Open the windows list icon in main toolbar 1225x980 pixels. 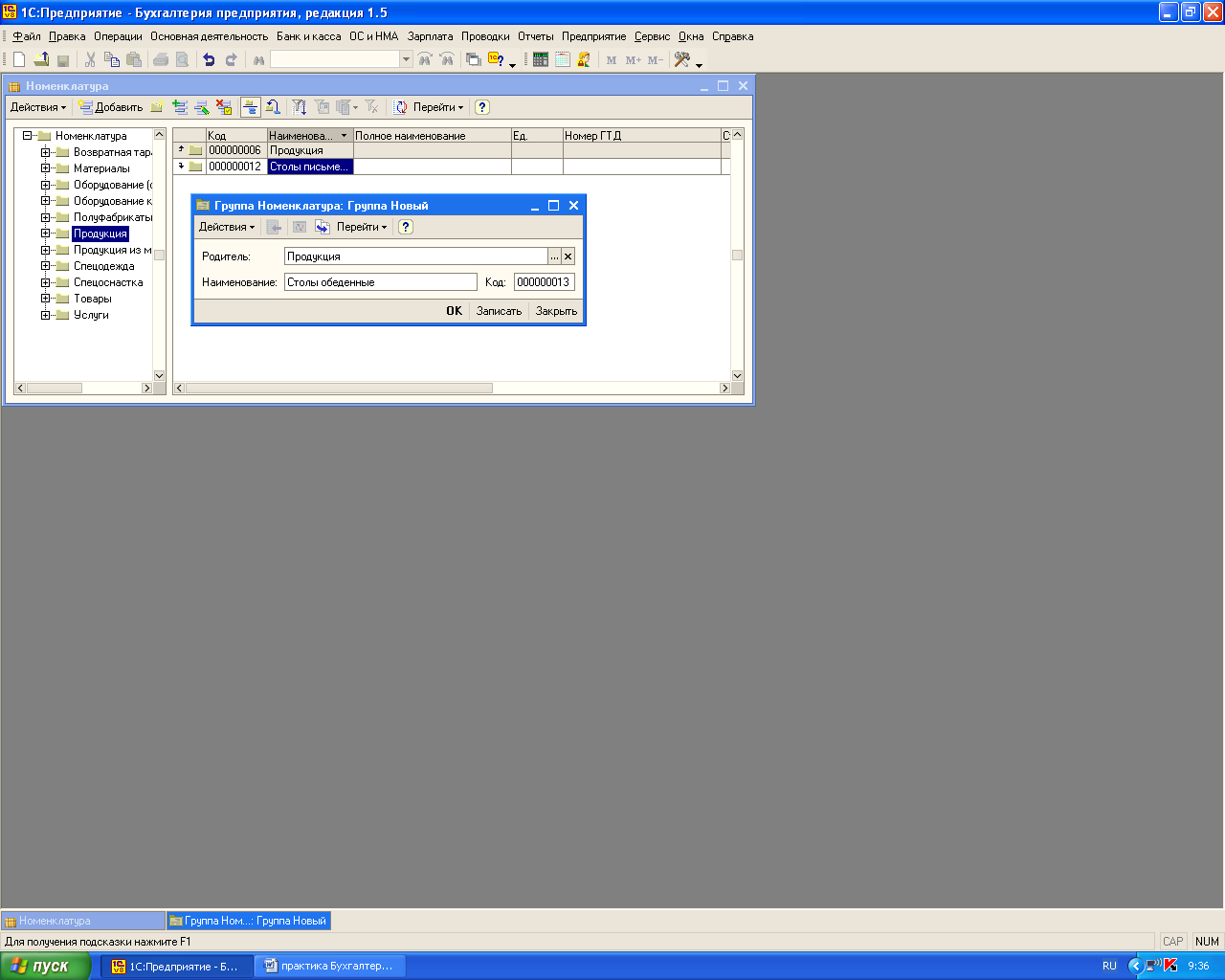(x=474, y=59)
